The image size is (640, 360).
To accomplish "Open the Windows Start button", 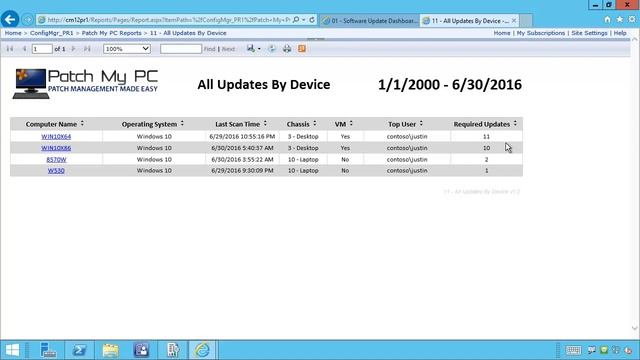I will tap(12, 350).
